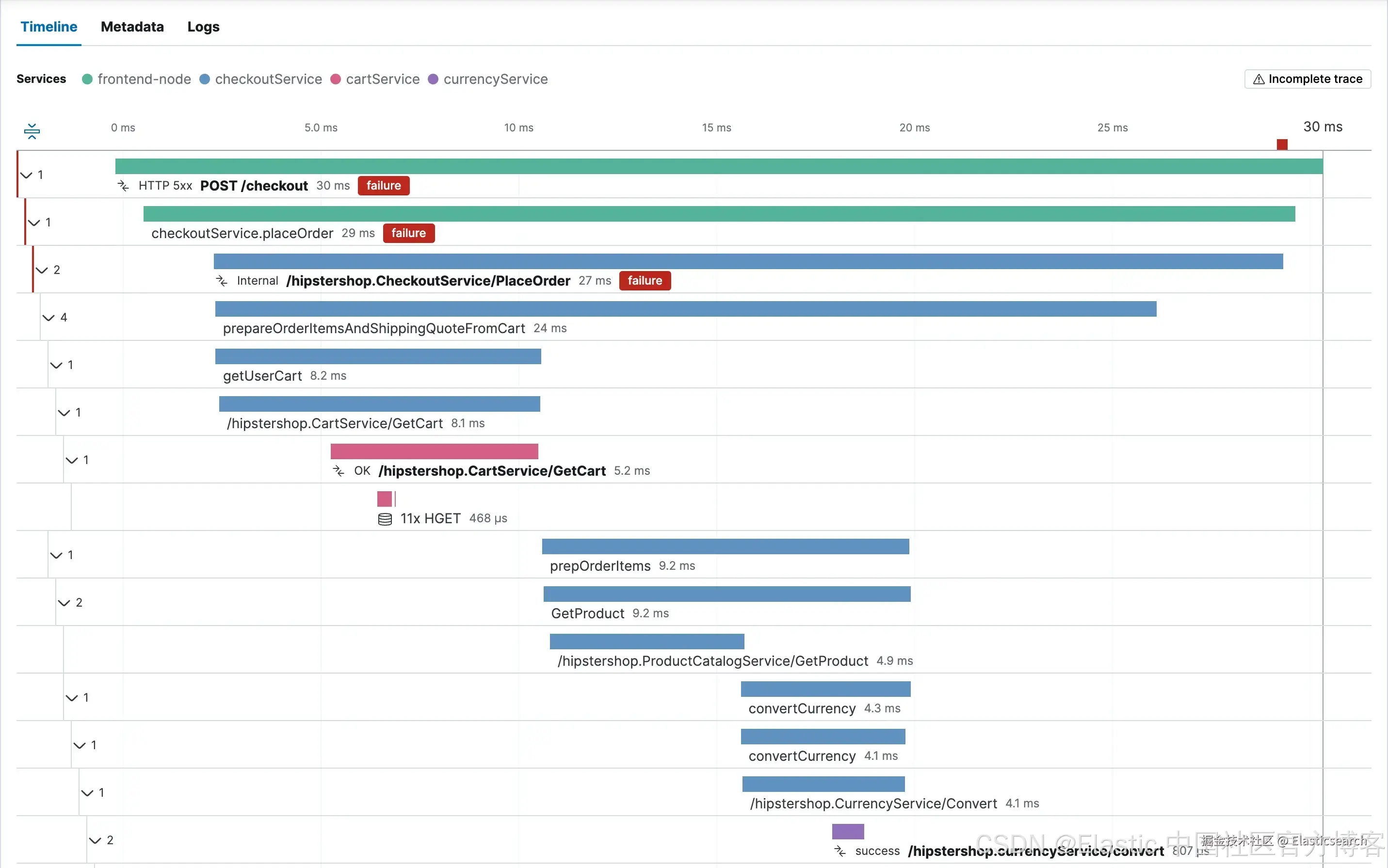Screen dimensions: 1388x868
Task: Collapse the getUserCart row chevron
Action: 56,365
